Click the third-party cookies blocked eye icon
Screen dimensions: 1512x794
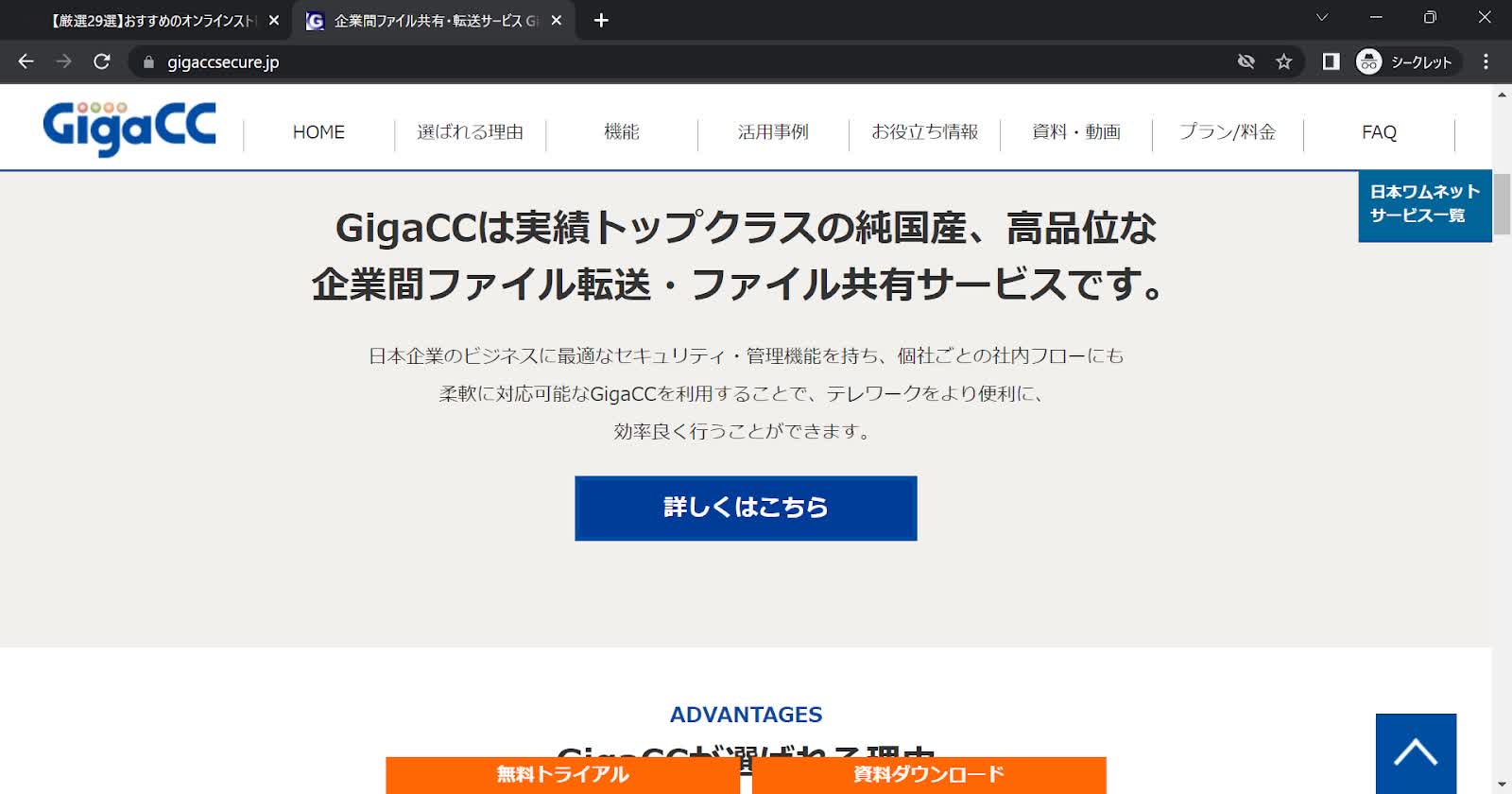1246,61
